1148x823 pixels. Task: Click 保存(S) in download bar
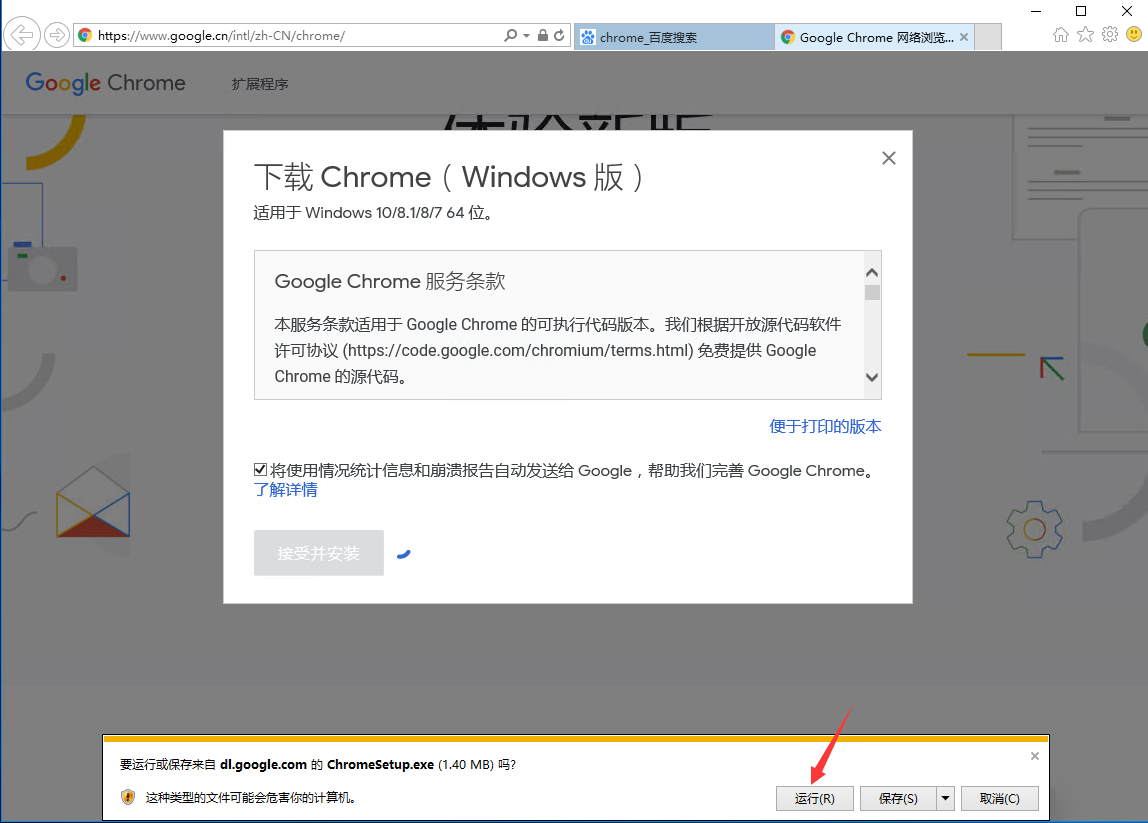pyautogui.click(x=898, y=798)
